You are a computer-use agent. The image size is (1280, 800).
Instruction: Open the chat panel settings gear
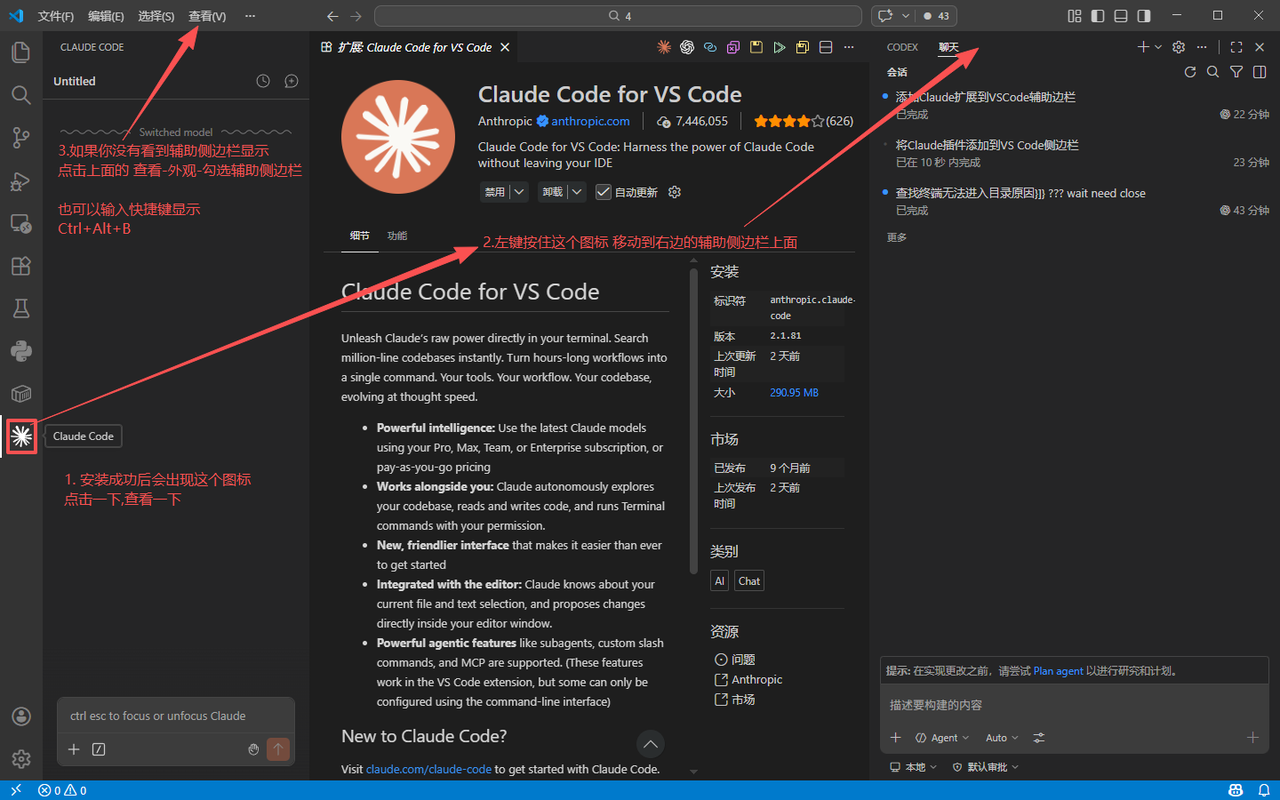(x=1179, y=47)
